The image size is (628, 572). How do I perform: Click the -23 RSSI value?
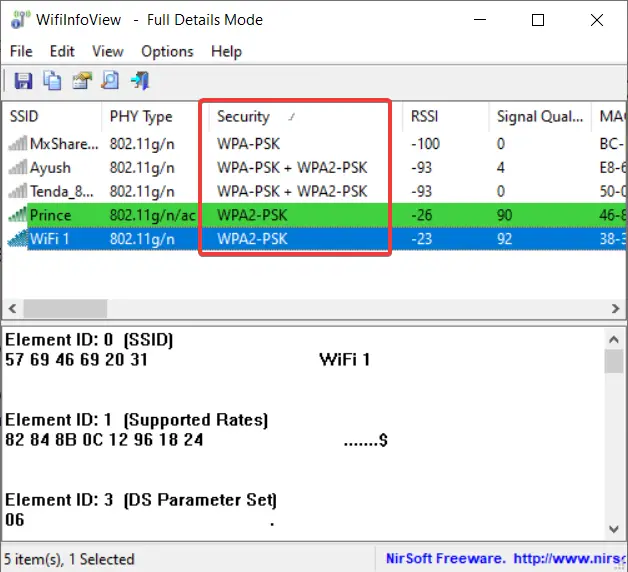pos(421,239)
